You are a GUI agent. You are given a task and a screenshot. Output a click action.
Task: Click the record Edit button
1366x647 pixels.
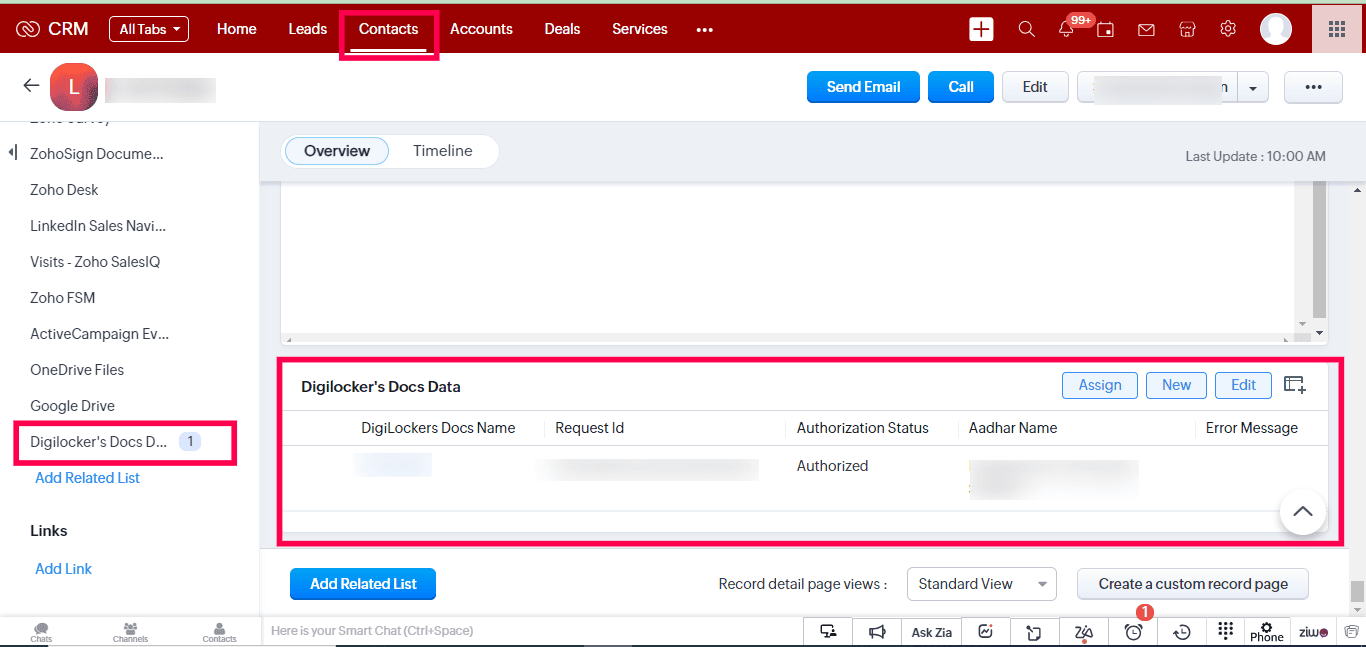coord(1035,87)
